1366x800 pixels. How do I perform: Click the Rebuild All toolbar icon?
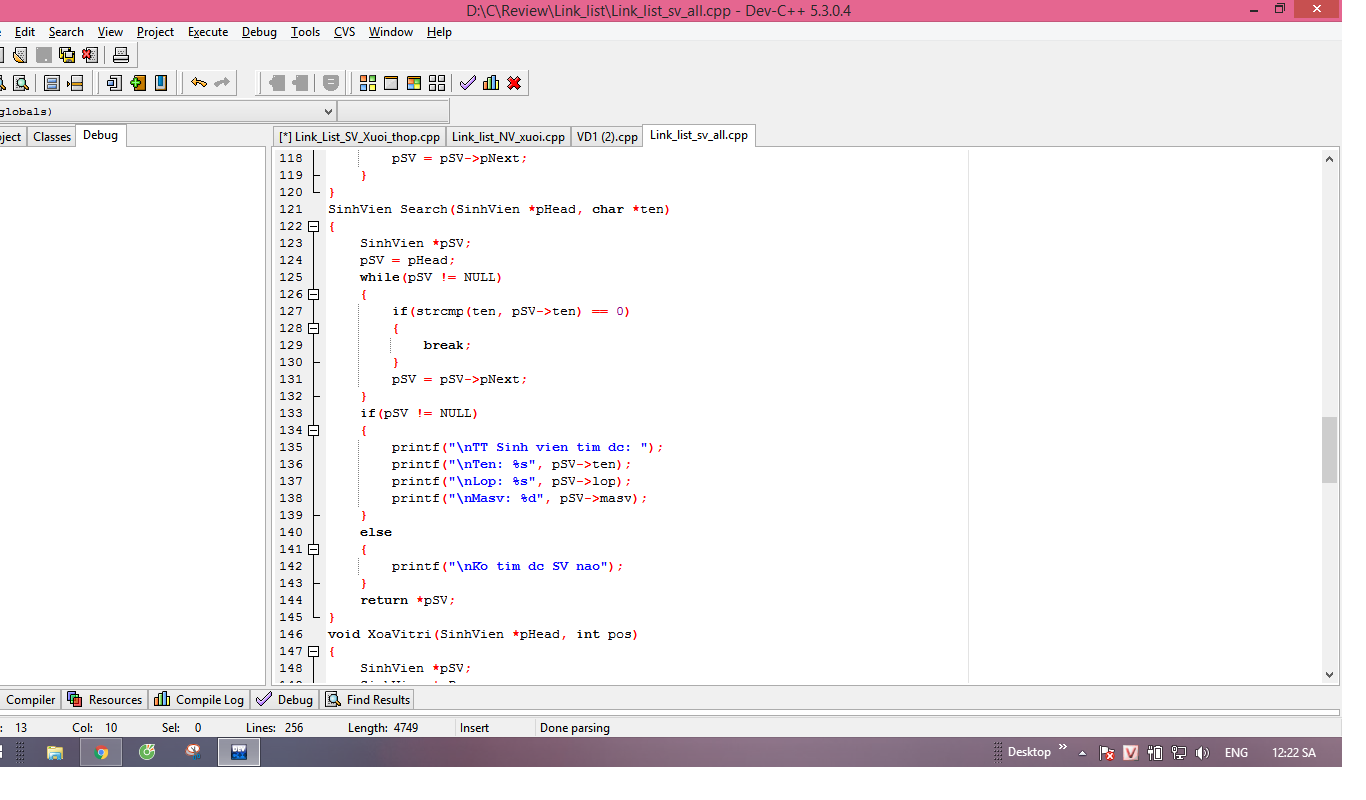[437, 83]
